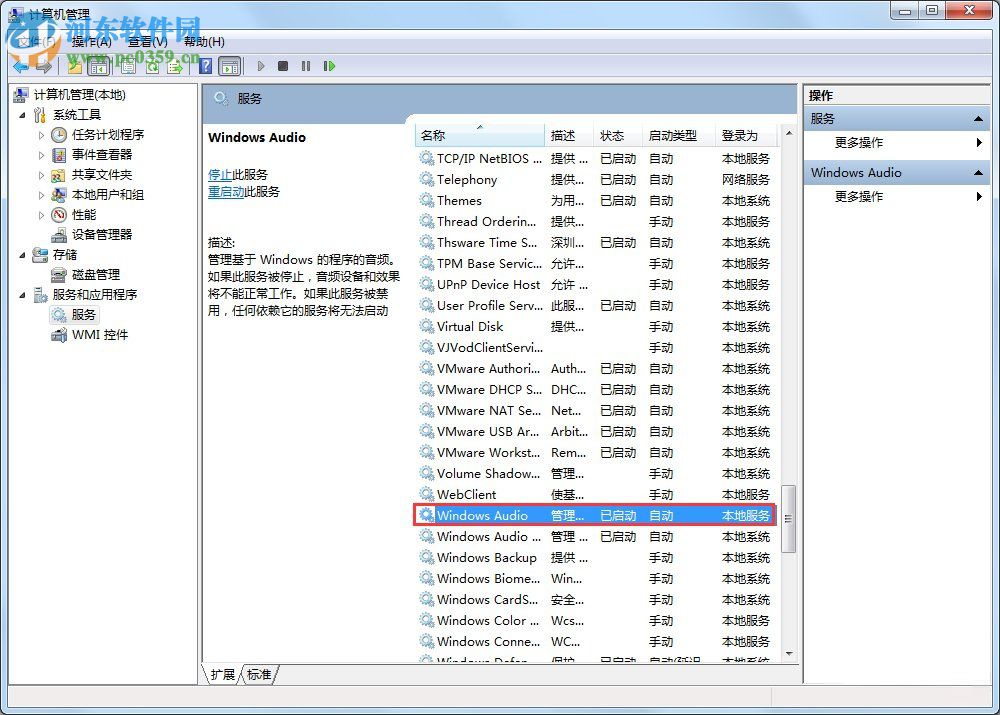Screen dimensions: 1000x715
Task: Click the Stop Service toolbar icon
Action: (283, 66)
